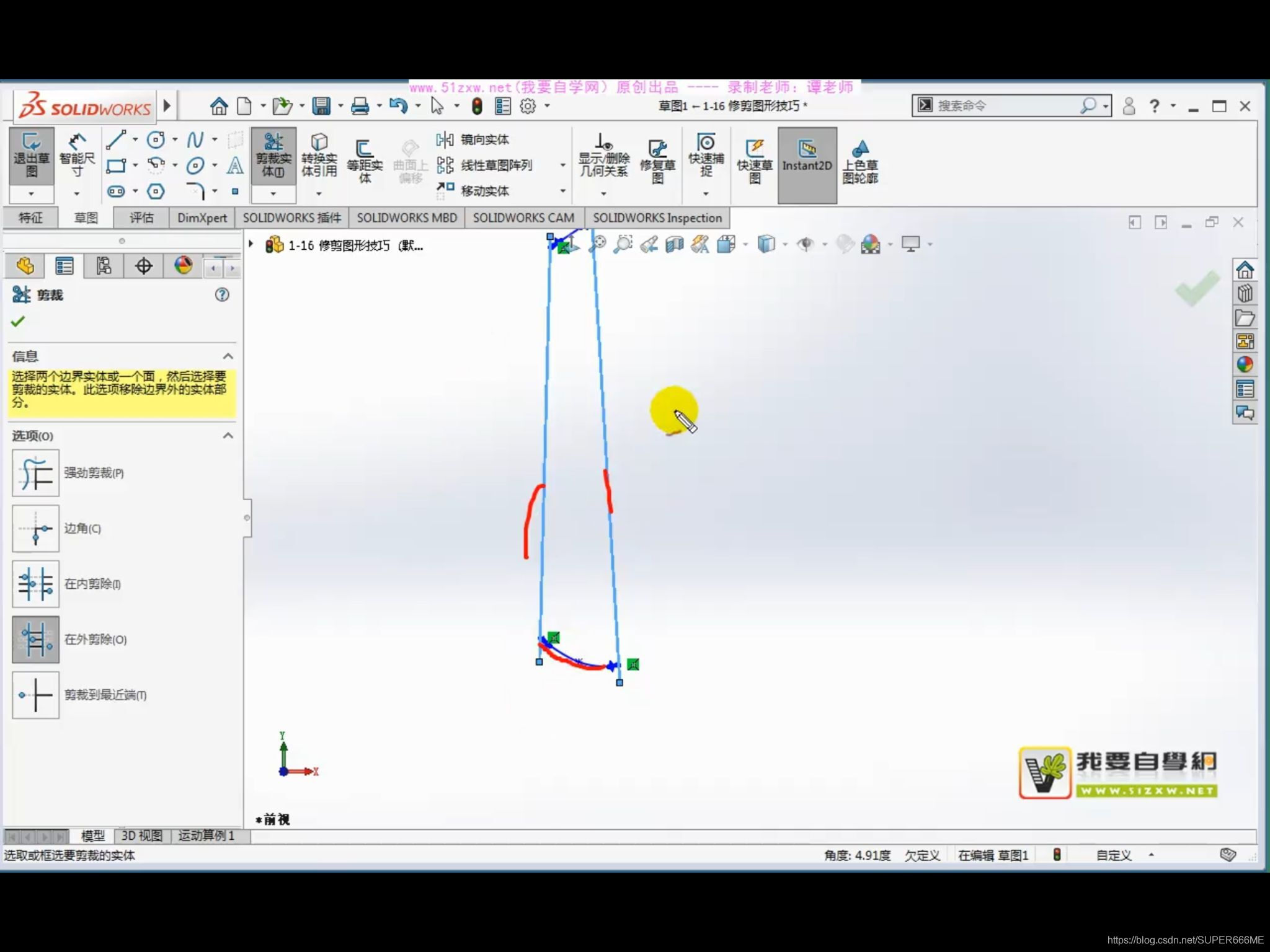Click Convert Entities tool
This screenshot has height=952, width=1270.
tap(319, 156)
